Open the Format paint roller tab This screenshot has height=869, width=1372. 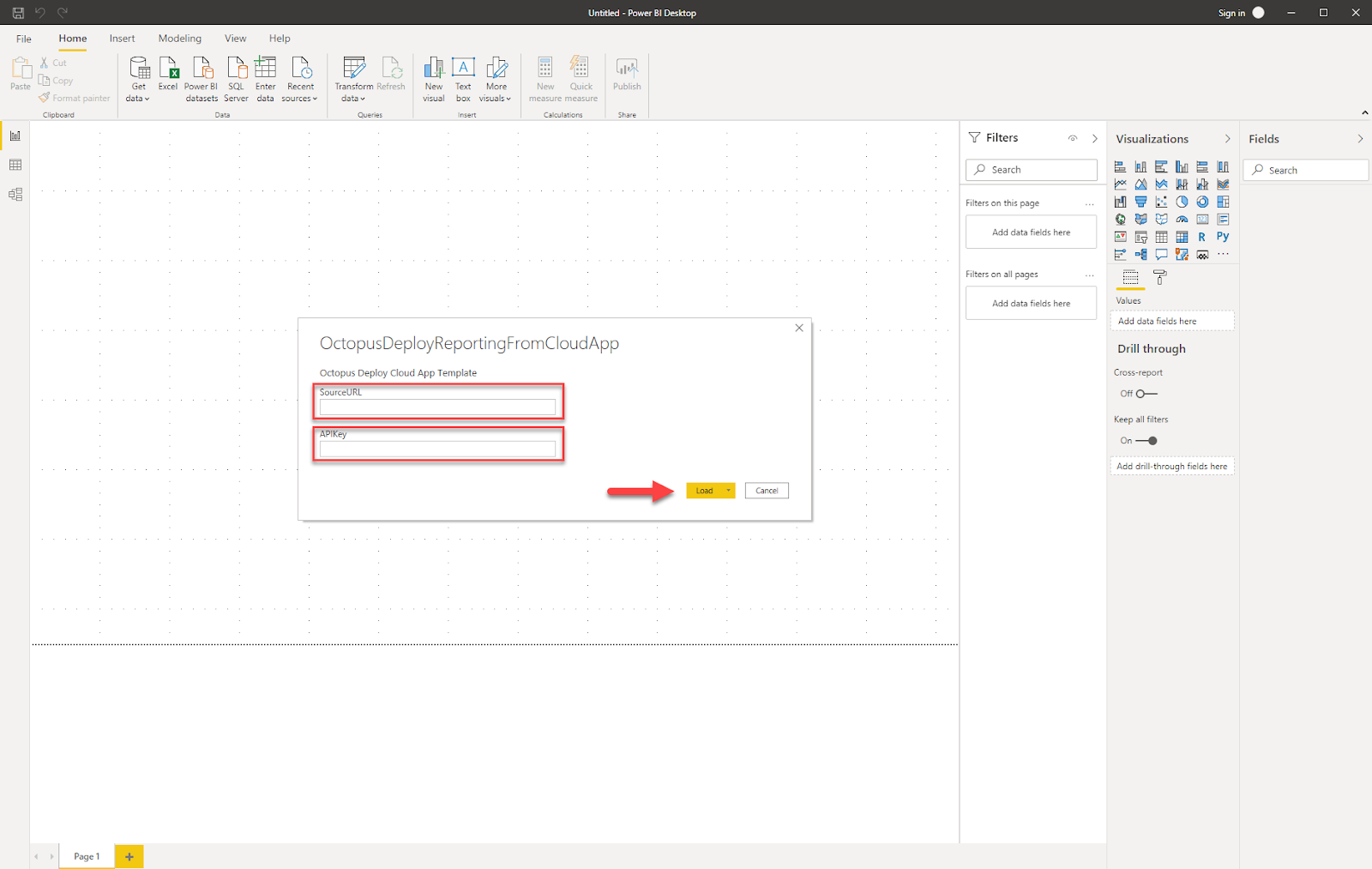pyautogui.click(x=1159, y=277)
